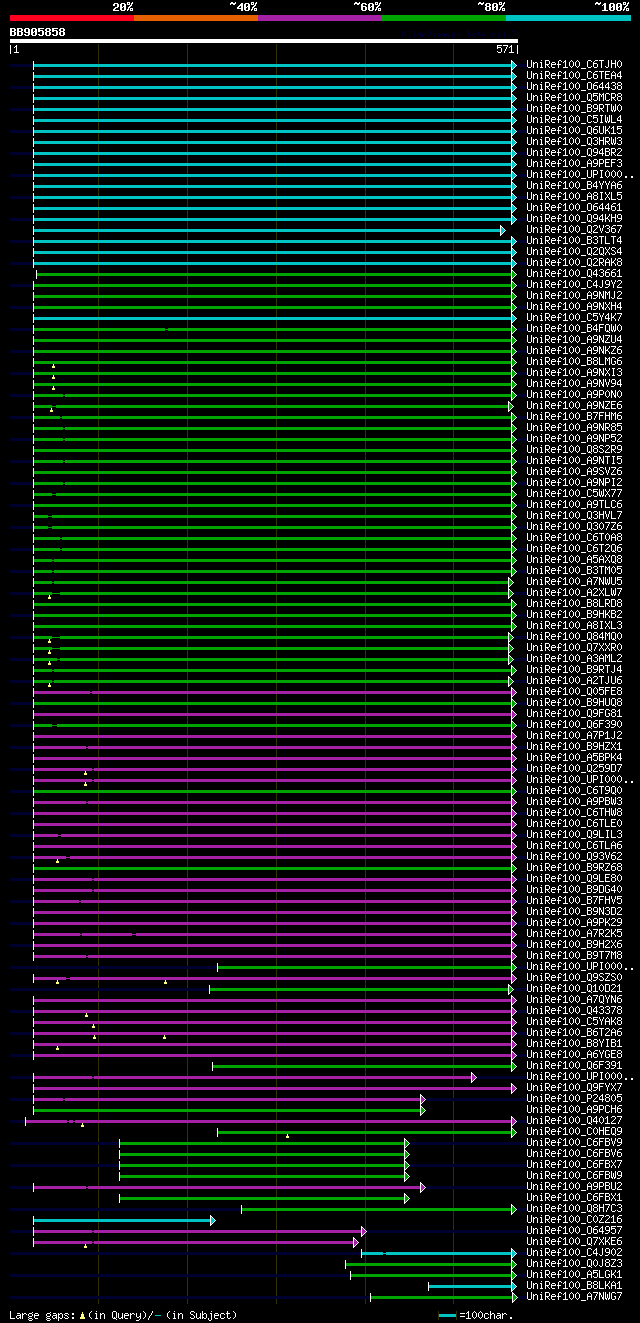Click the UniRef100_Q43661 hit label

(574, 273)
